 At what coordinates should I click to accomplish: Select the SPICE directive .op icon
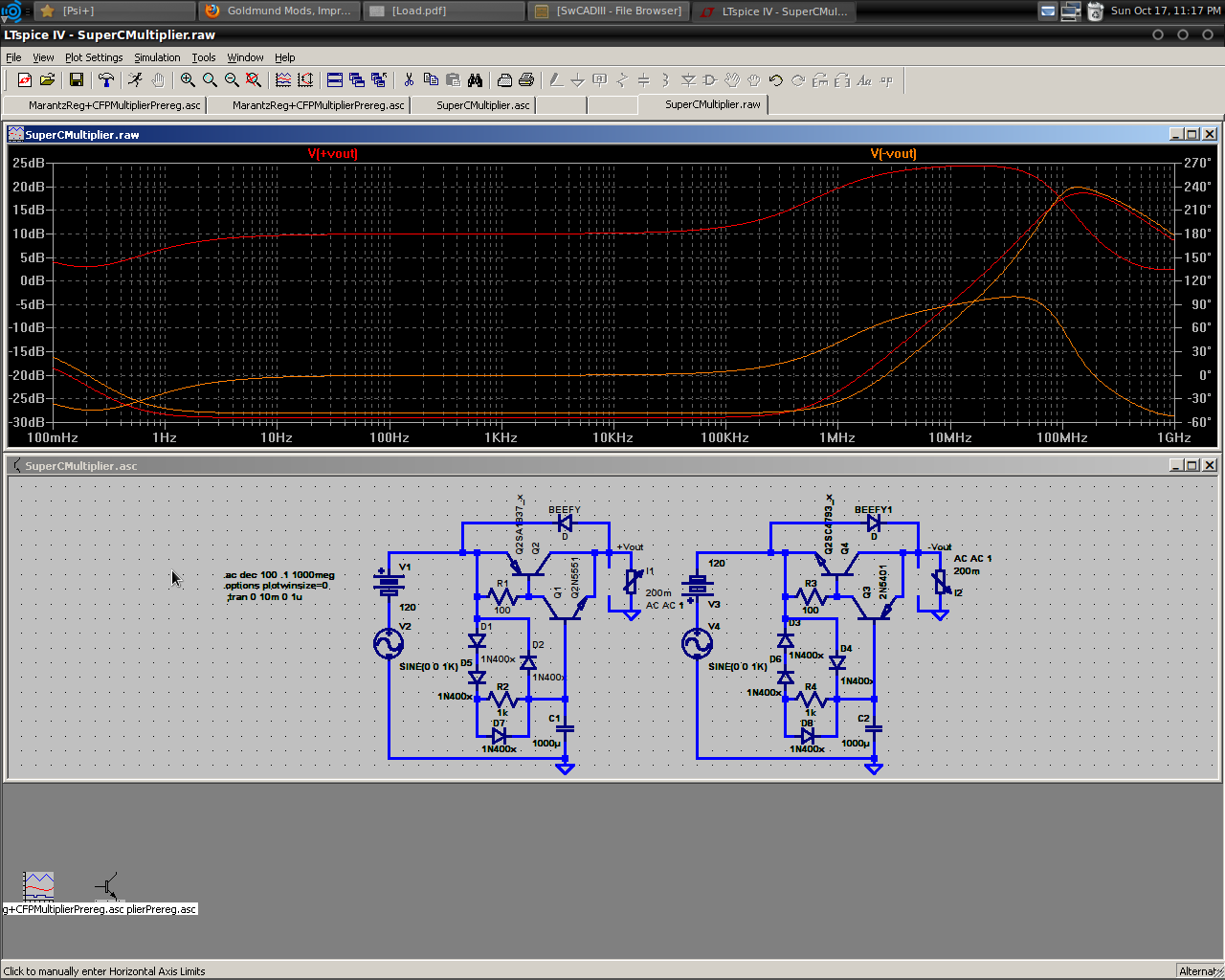[x=886, y=80]
